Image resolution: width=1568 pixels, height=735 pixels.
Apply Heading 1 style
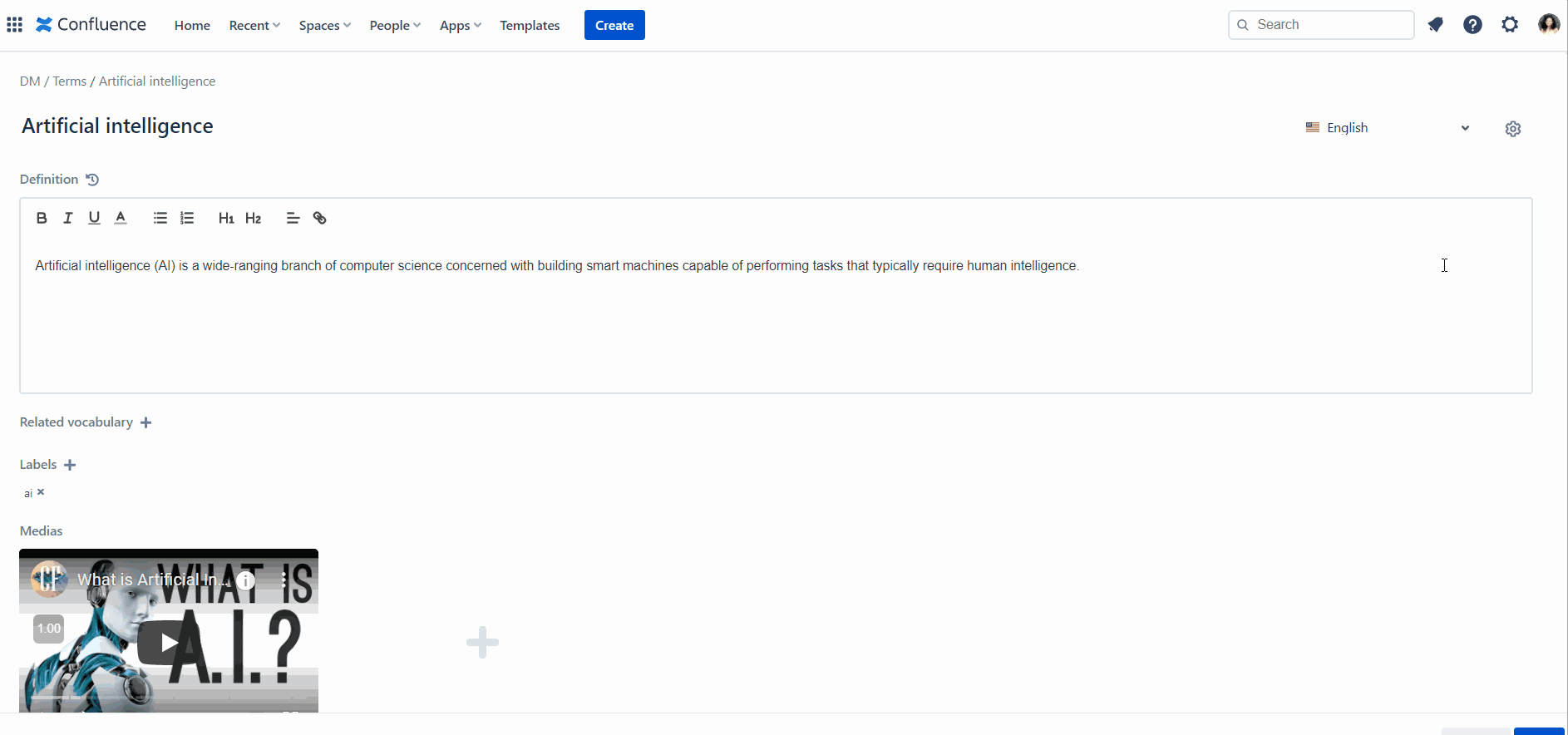point(226,218)
